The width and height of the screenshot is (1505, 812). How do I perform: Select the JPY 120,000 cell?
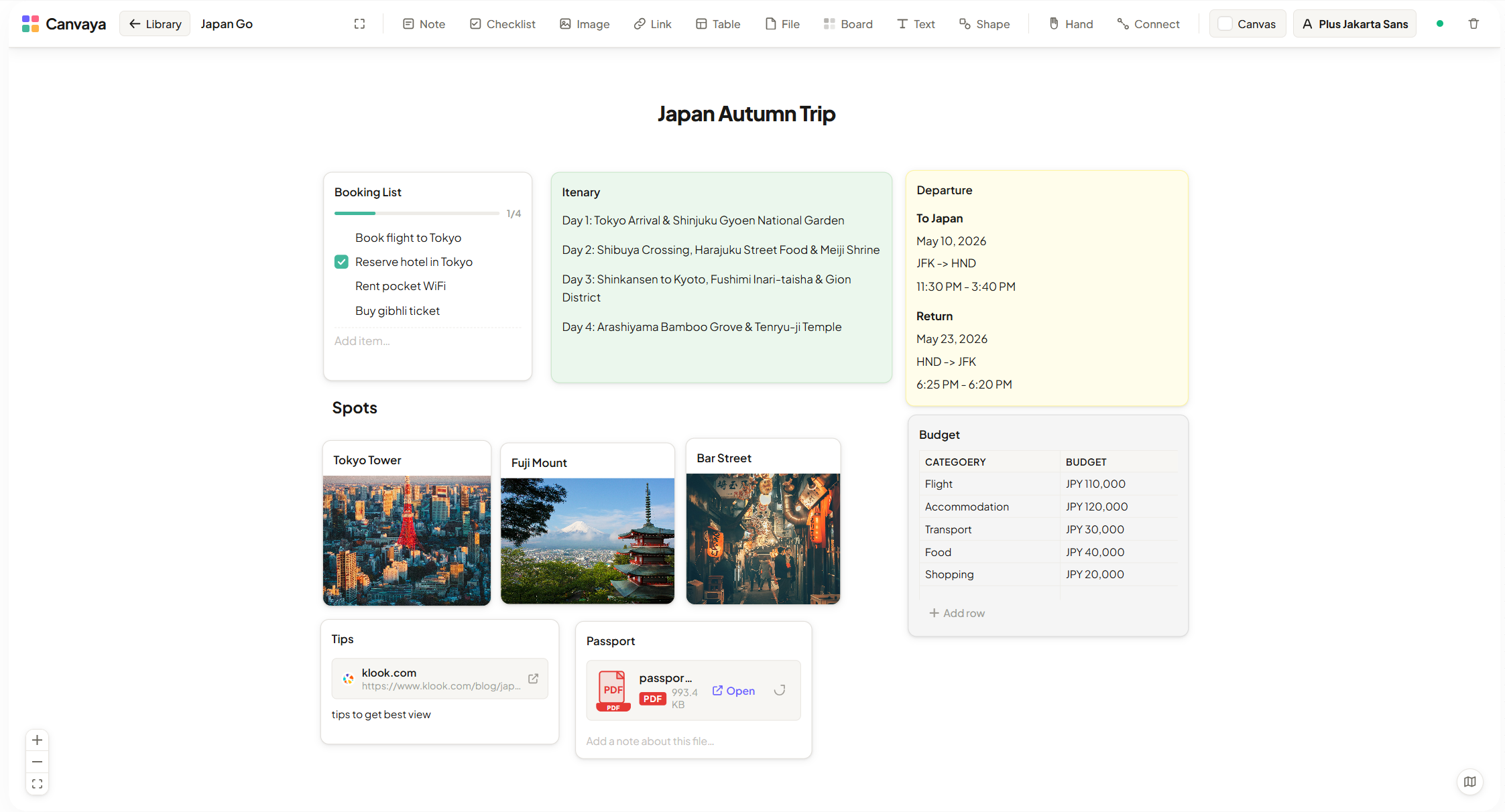[1118, 506]
